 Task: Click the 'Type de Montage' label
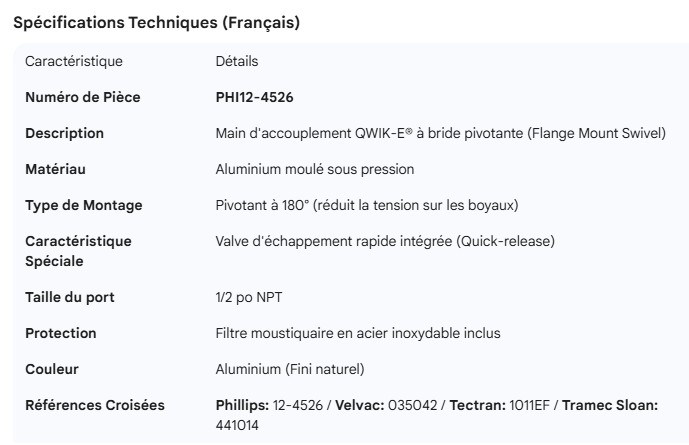click(83, 205)
